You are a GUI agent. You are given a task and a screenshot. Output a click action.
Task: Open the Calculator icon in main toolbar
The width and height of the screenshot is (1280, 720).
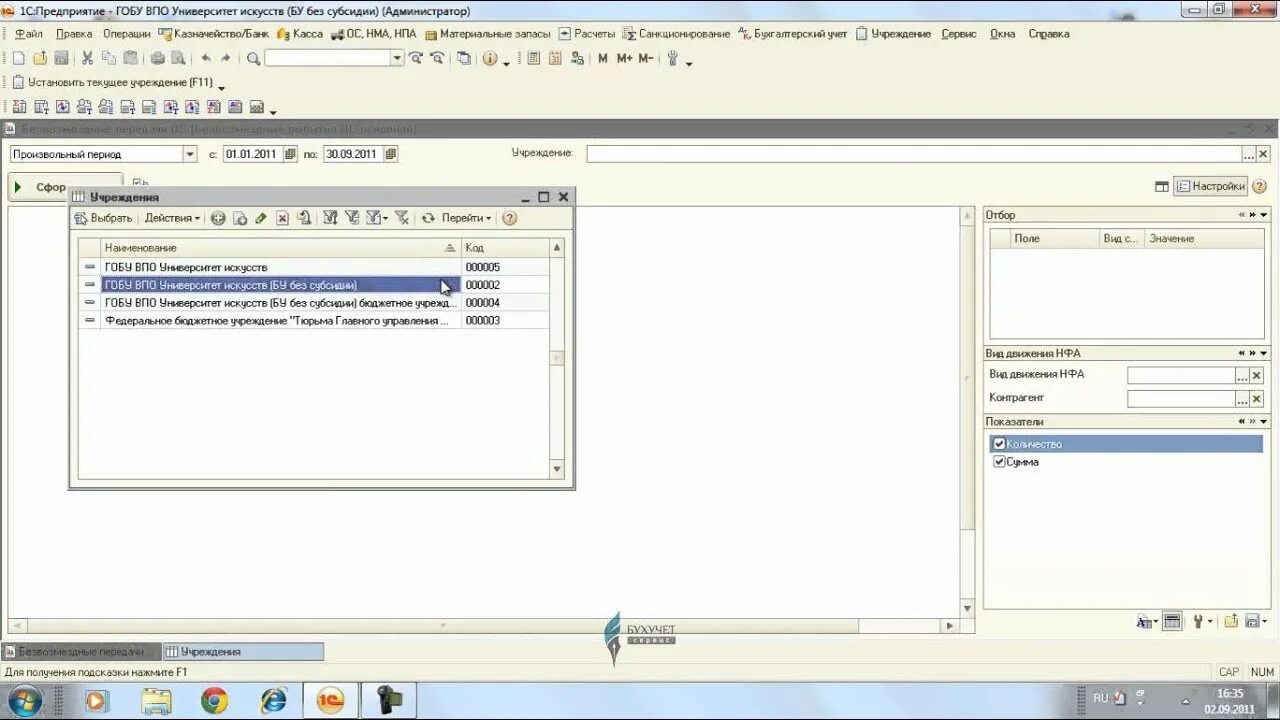coord(534,59)
